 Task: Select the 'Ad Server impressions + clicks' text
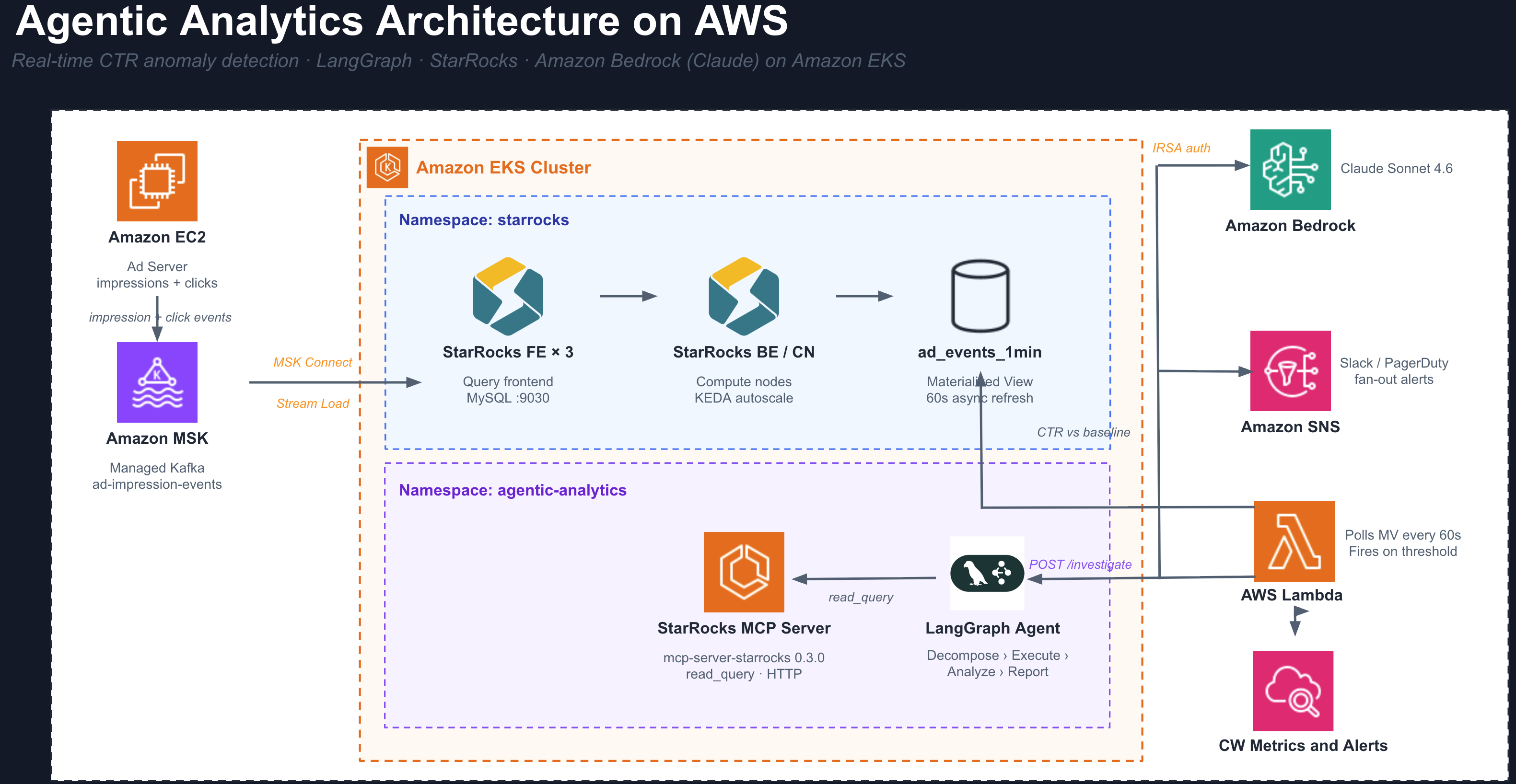click(157, 275)
